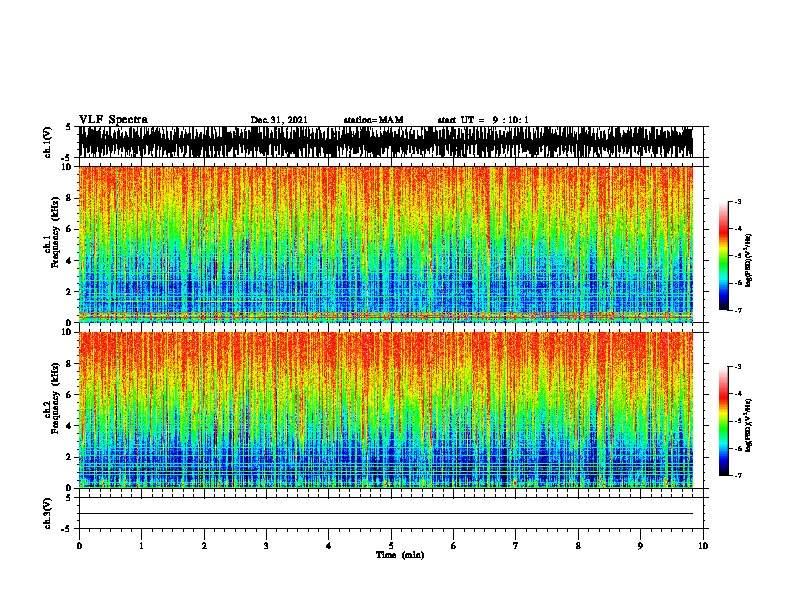The image size is (792, 612).
Task: Click the ch.2 "Frequency (kHz)" axis label
Action: click(55, 398)
